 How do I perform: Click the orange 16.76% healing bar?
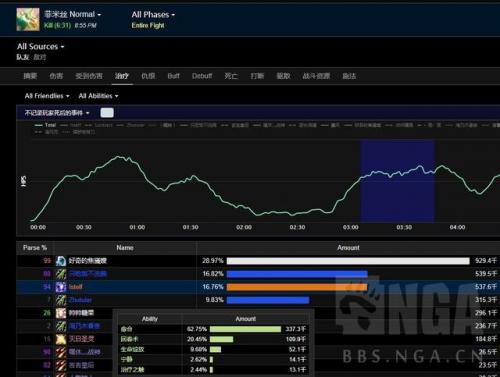297,287
